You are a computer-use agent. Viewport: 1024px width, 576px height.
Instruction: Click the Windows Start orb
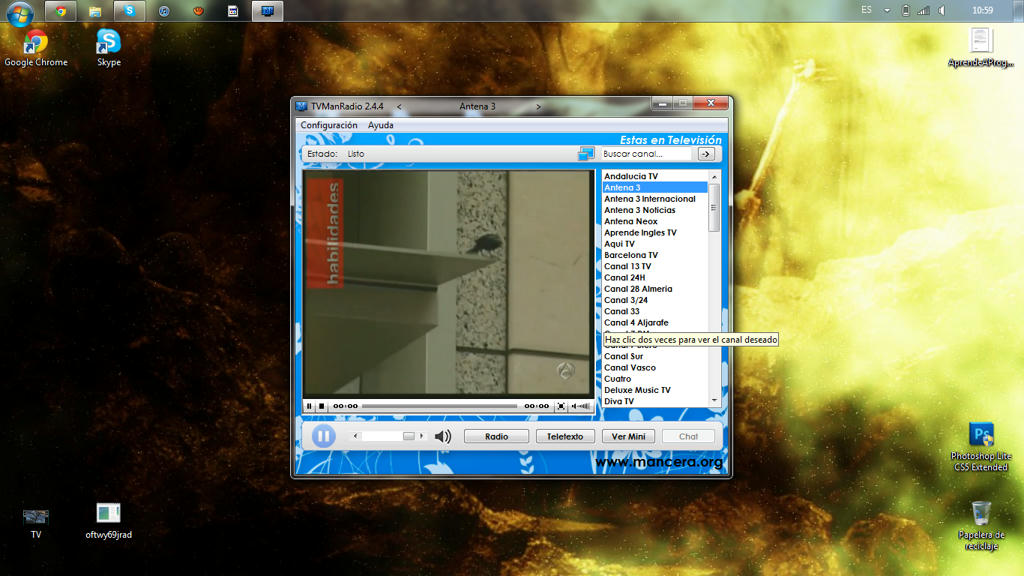[20, 13]
